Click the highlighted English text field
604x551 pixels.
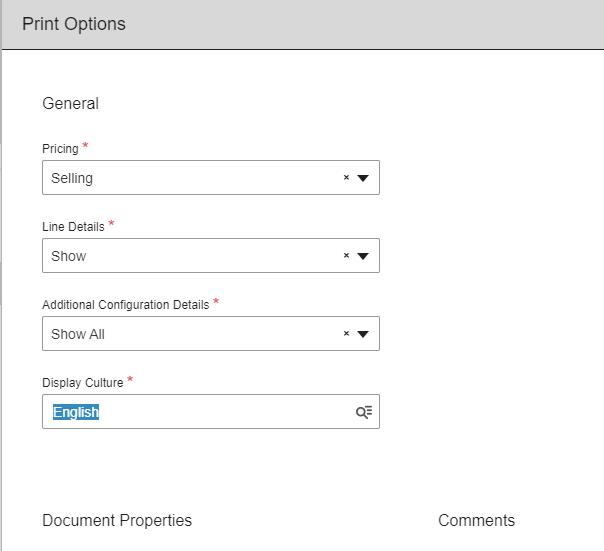pos(76,412)
